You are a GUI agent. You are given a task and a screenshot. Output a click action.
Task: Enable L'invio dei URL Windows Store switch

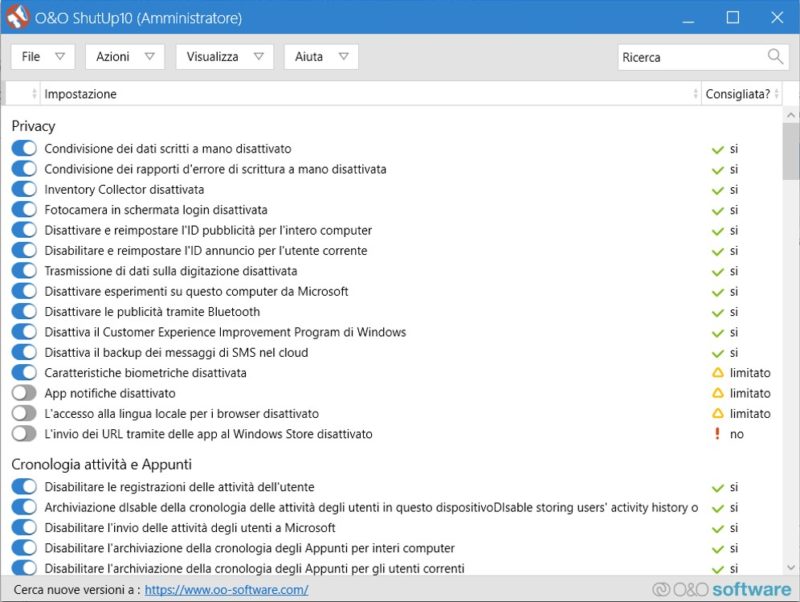pyautogui.click(x=24, y=434)
